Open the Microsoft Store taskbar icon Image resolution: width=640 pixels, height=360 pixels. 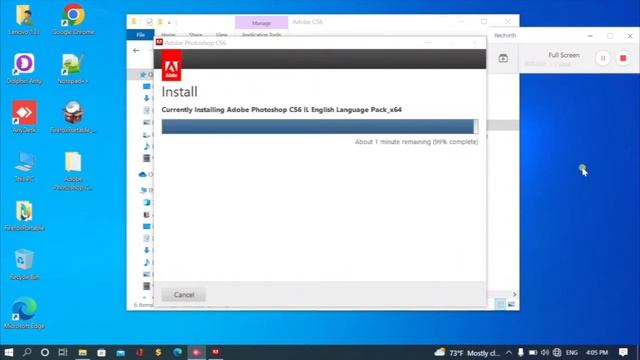pos(101,352)
